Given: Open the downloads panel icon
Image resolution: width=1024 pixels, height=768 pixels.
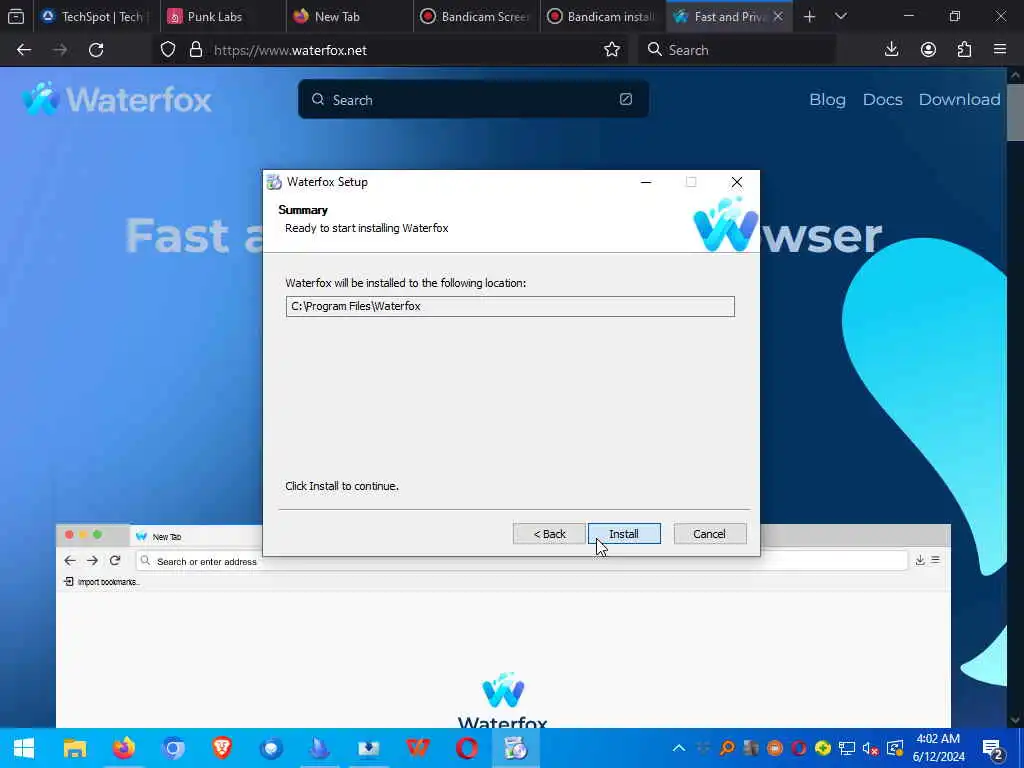Looking at the screenshot, I should point(891,50).
